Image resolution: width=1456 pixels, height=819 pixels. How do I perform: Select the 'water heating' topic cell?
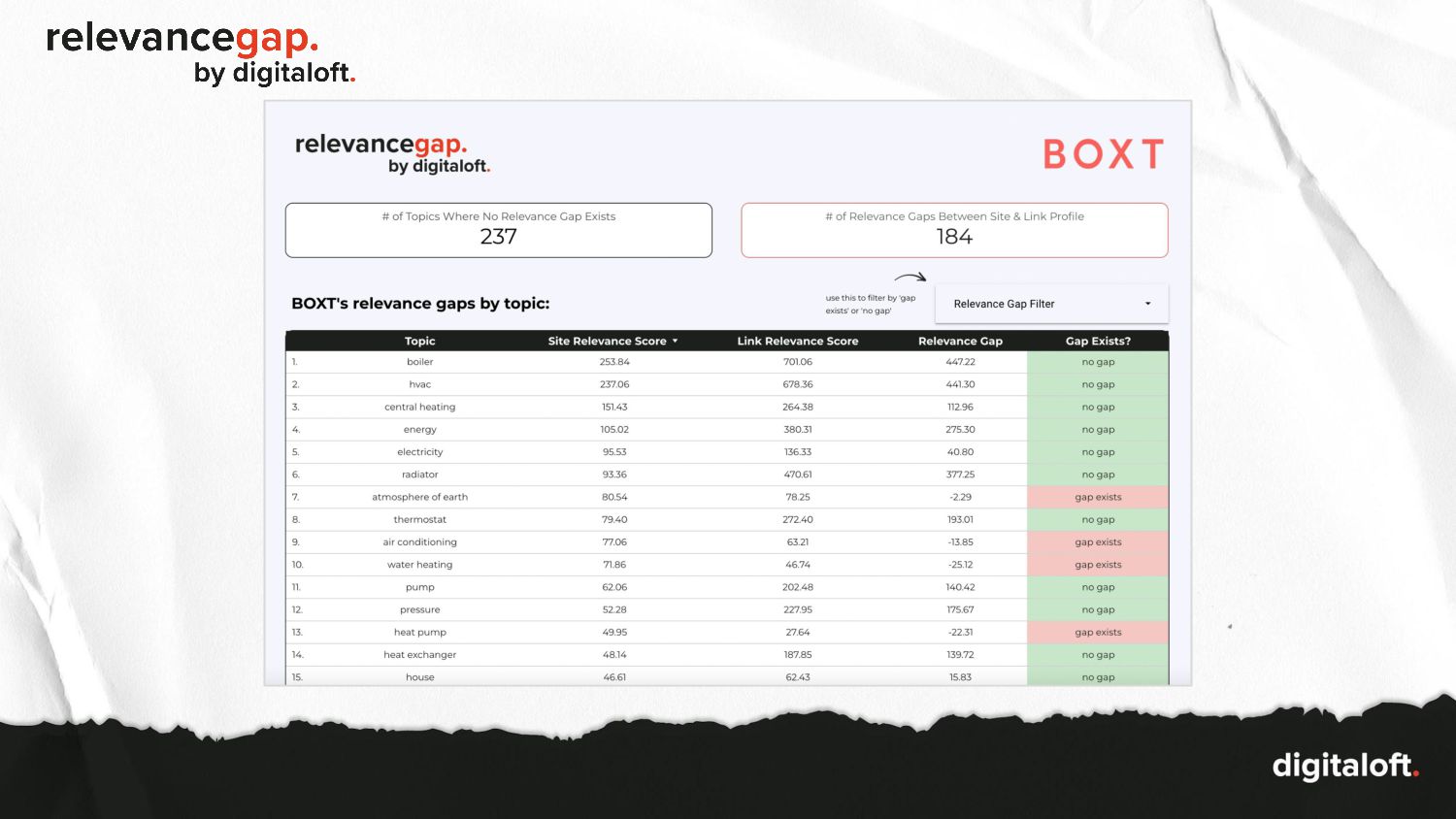point(419,565)
